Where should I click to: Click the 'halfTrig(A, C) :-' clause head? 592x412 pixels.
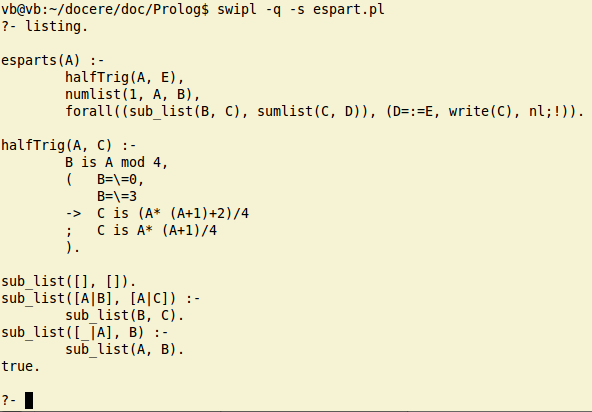pyautogui.click(x=69, y=145)
